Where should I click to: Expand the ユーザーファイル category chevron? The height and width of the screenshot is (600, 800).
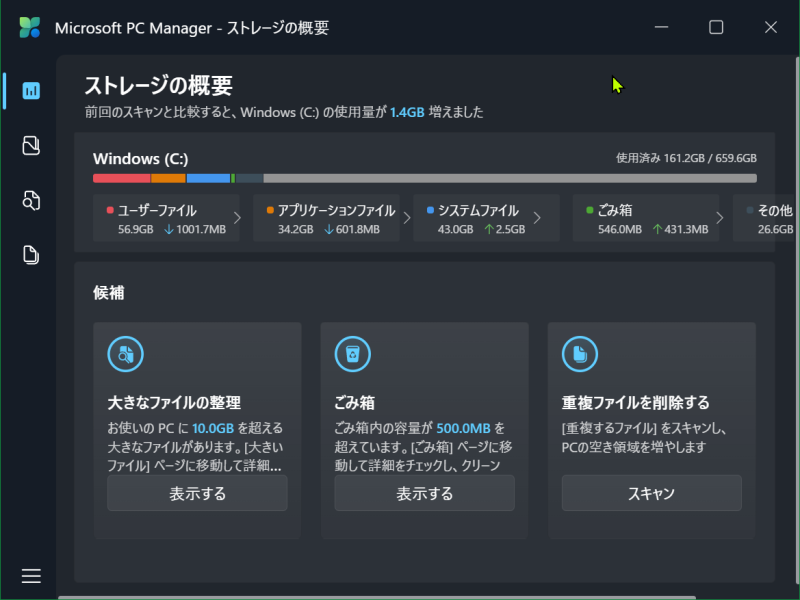click(x=237, y=218)
